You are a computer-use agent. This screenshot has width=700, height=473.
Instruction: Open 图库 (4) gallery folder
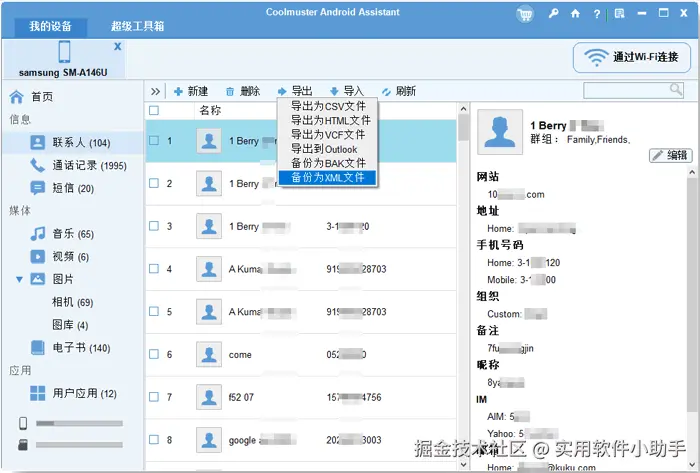click(x=70, y=325)
